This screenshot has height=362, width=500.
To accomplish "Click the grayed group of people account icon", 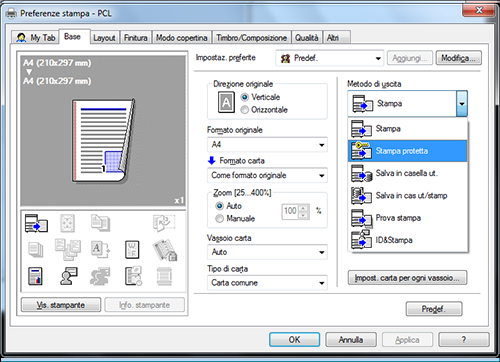I will 100,276.
